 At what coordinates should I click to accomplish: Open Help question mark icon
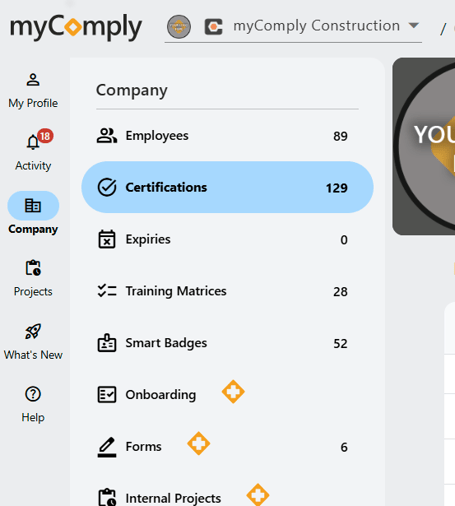[x=33, y=394]
